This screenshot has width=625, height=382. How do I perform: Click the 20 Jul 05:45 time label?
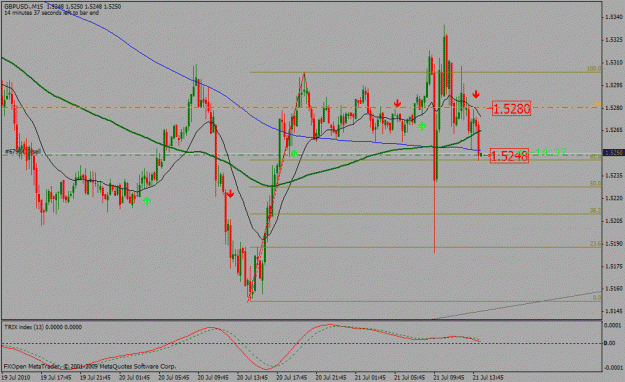pyautogui.click(x=174, y=377)
